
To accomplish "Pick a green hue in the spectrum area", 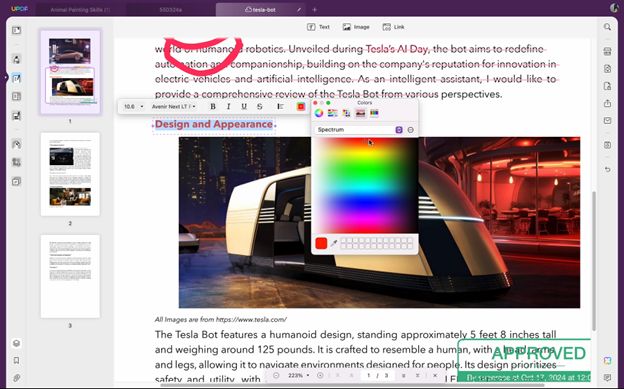I will pos(365,169).
